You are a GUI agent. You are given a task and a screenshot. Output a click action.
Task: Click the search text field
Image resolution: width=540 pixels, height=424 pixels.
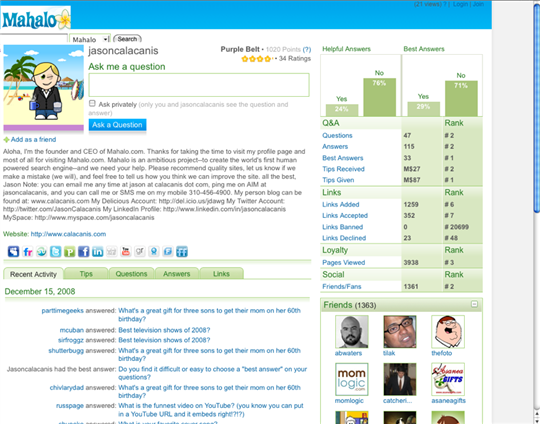[34, 39]
